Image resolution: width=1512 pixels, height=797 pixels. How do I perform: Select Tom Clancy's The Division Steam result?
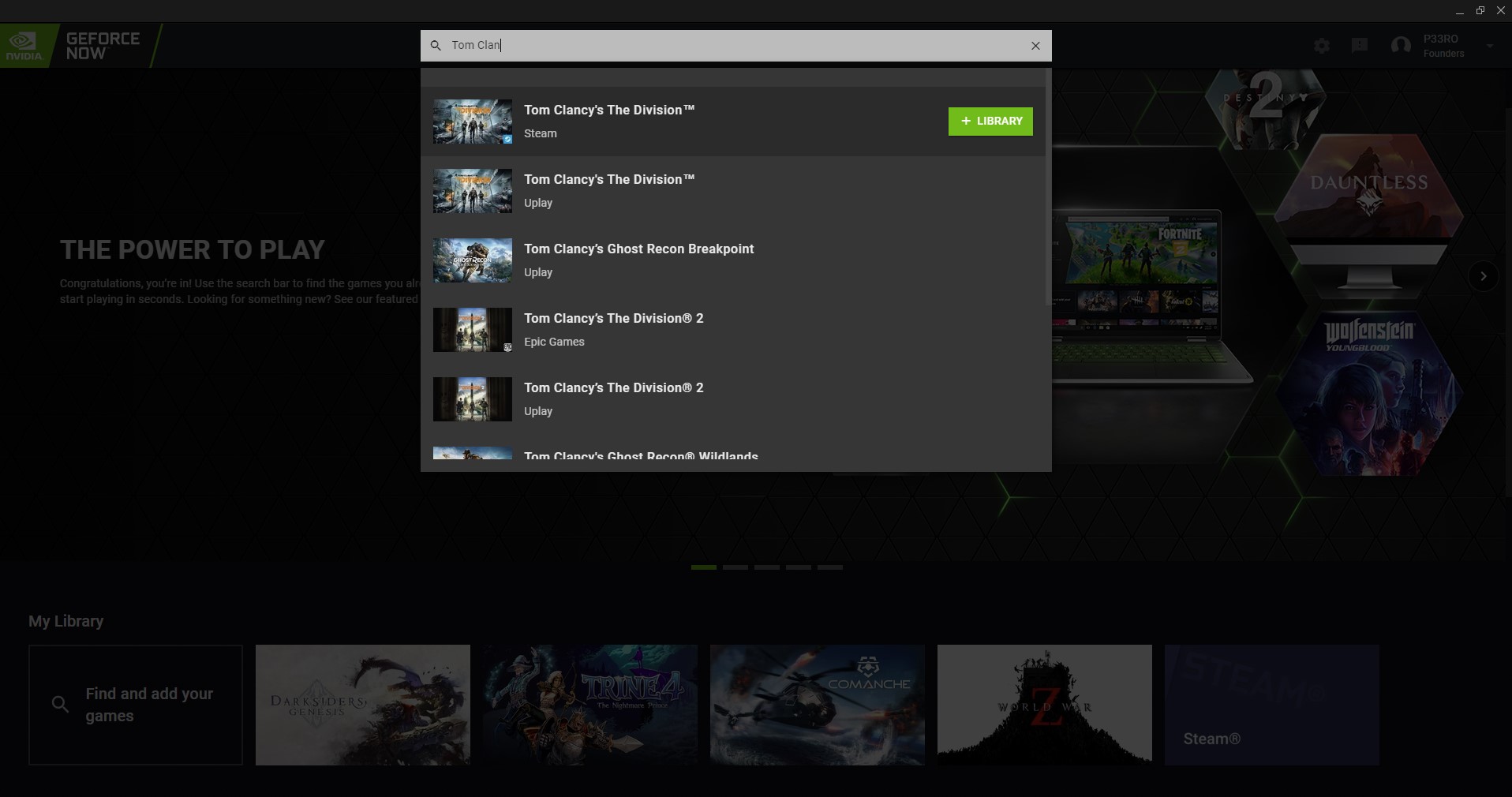[732, 122]
